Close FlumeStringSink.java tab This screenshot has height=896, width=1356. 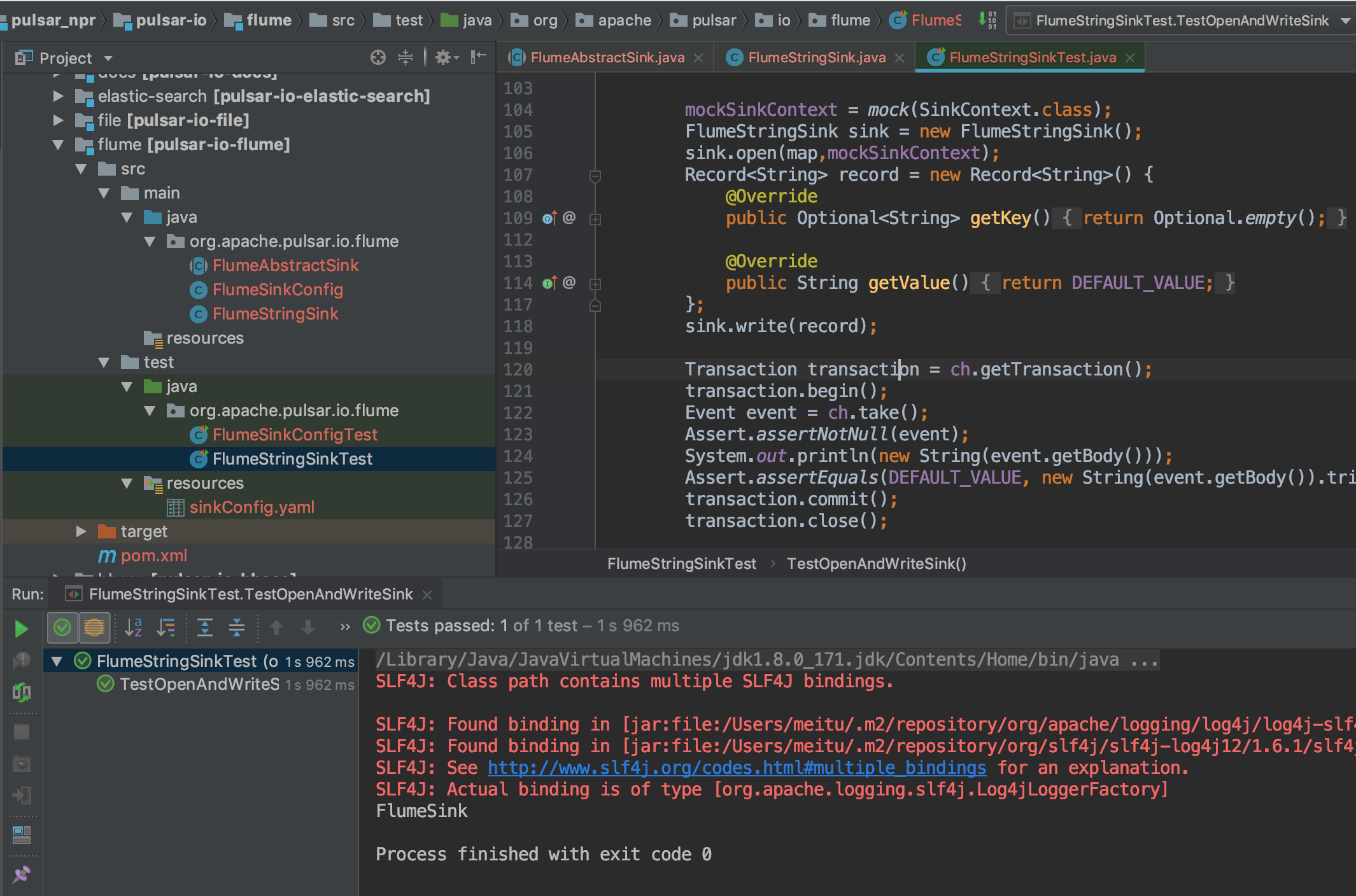[900, 59]
